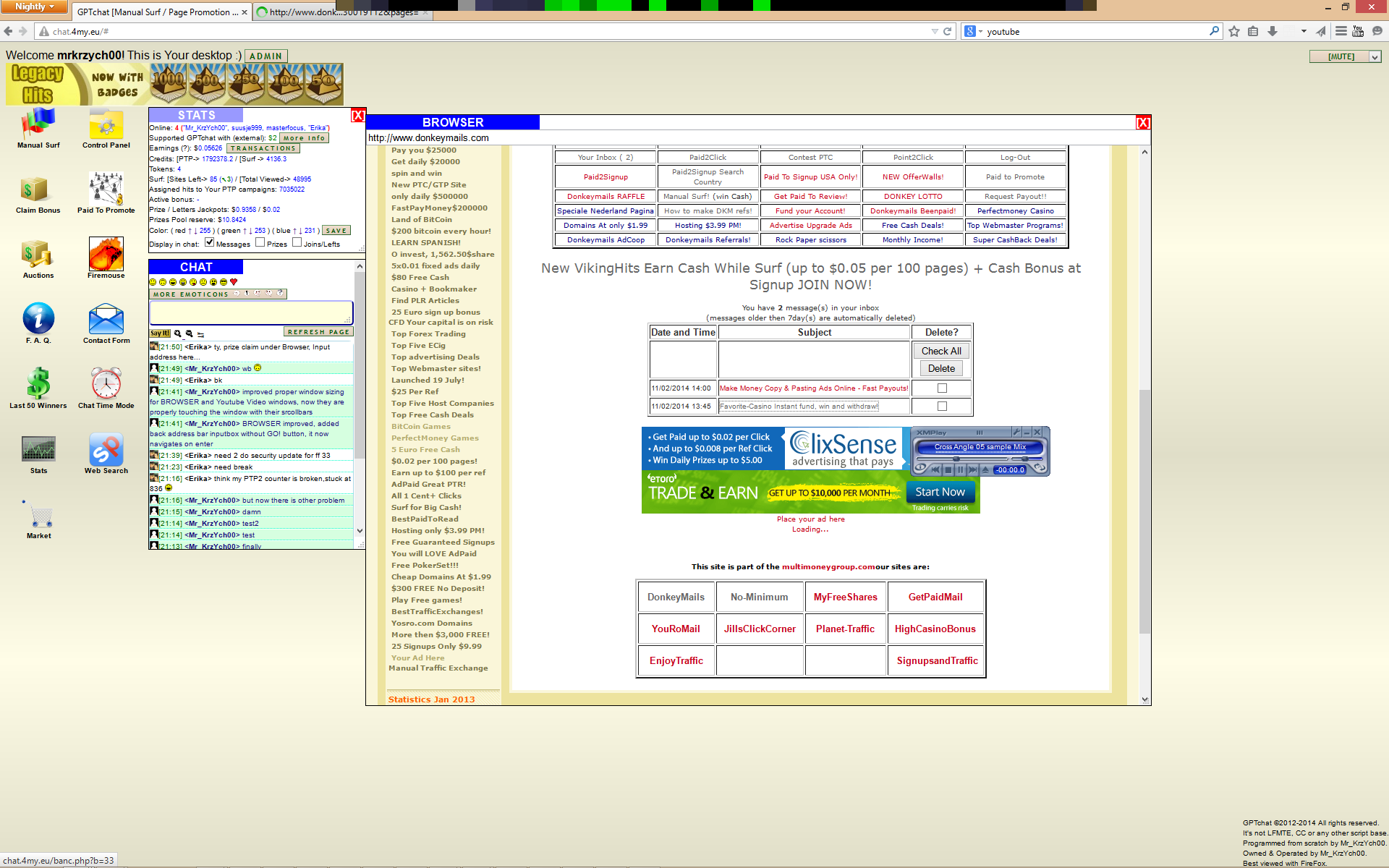Click the SAVE color button

[x=336, y=230]
